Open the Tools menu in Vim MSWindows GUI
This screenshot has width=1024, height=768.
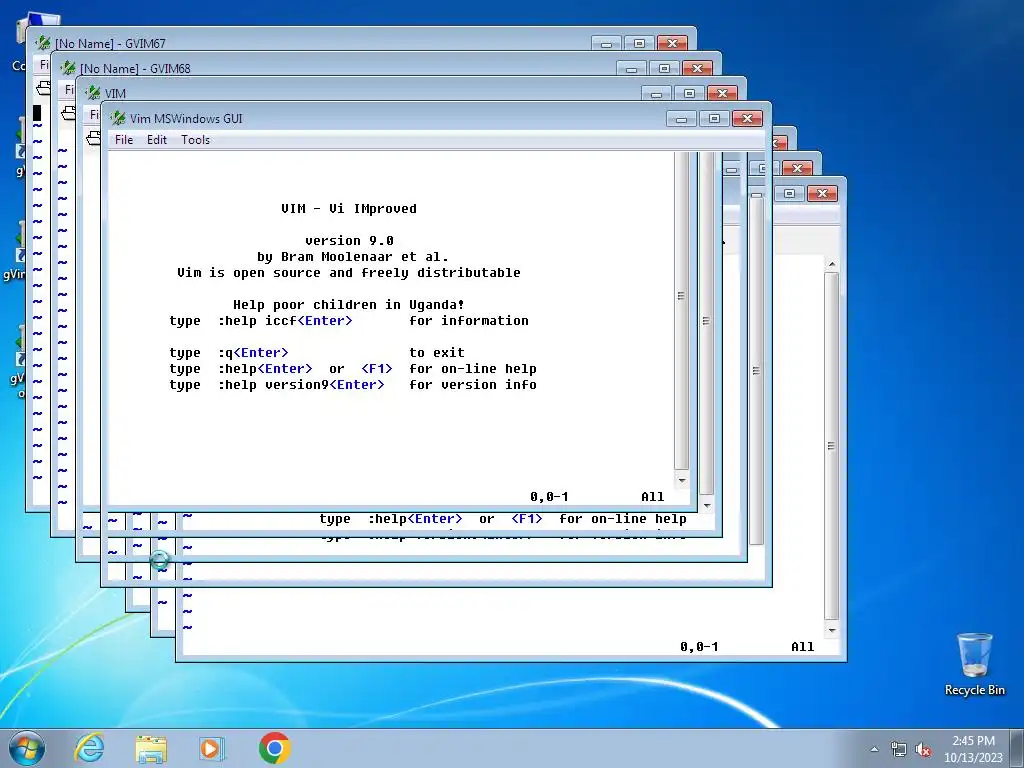pyautogui.click(x=195, y=140)
